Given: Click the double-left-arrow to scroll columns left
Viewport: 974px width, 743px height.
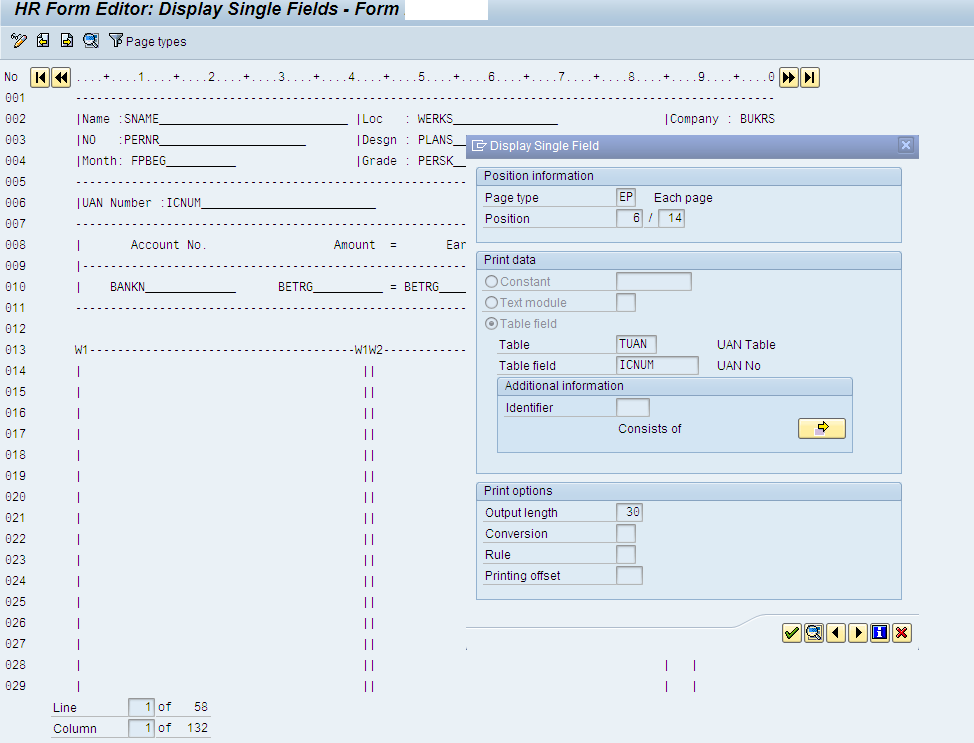Looking at the screenshot, I should click(x=61, y=77).
